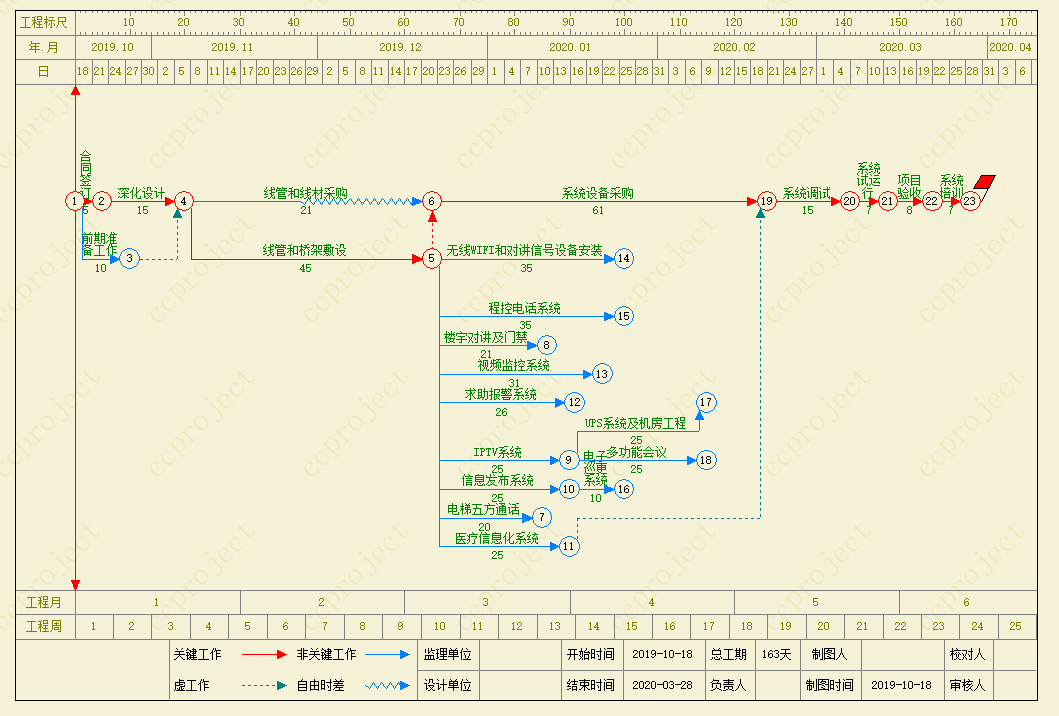This screenshot has width=1059, height=716.
Task: Select critical node 19 circle
Action: (767, 201)
